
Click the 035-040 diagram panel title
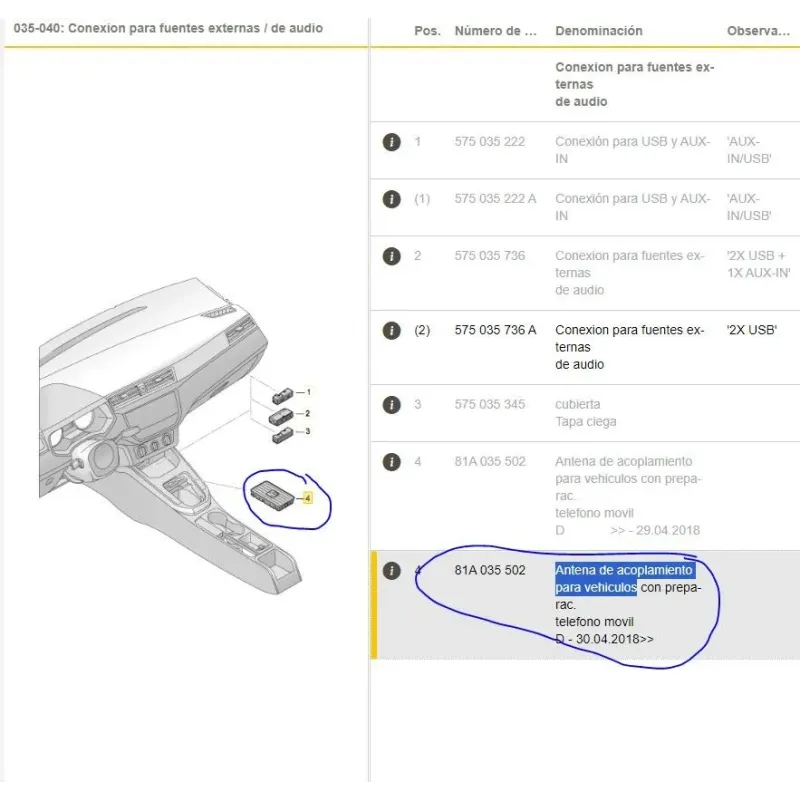(168, 28)
